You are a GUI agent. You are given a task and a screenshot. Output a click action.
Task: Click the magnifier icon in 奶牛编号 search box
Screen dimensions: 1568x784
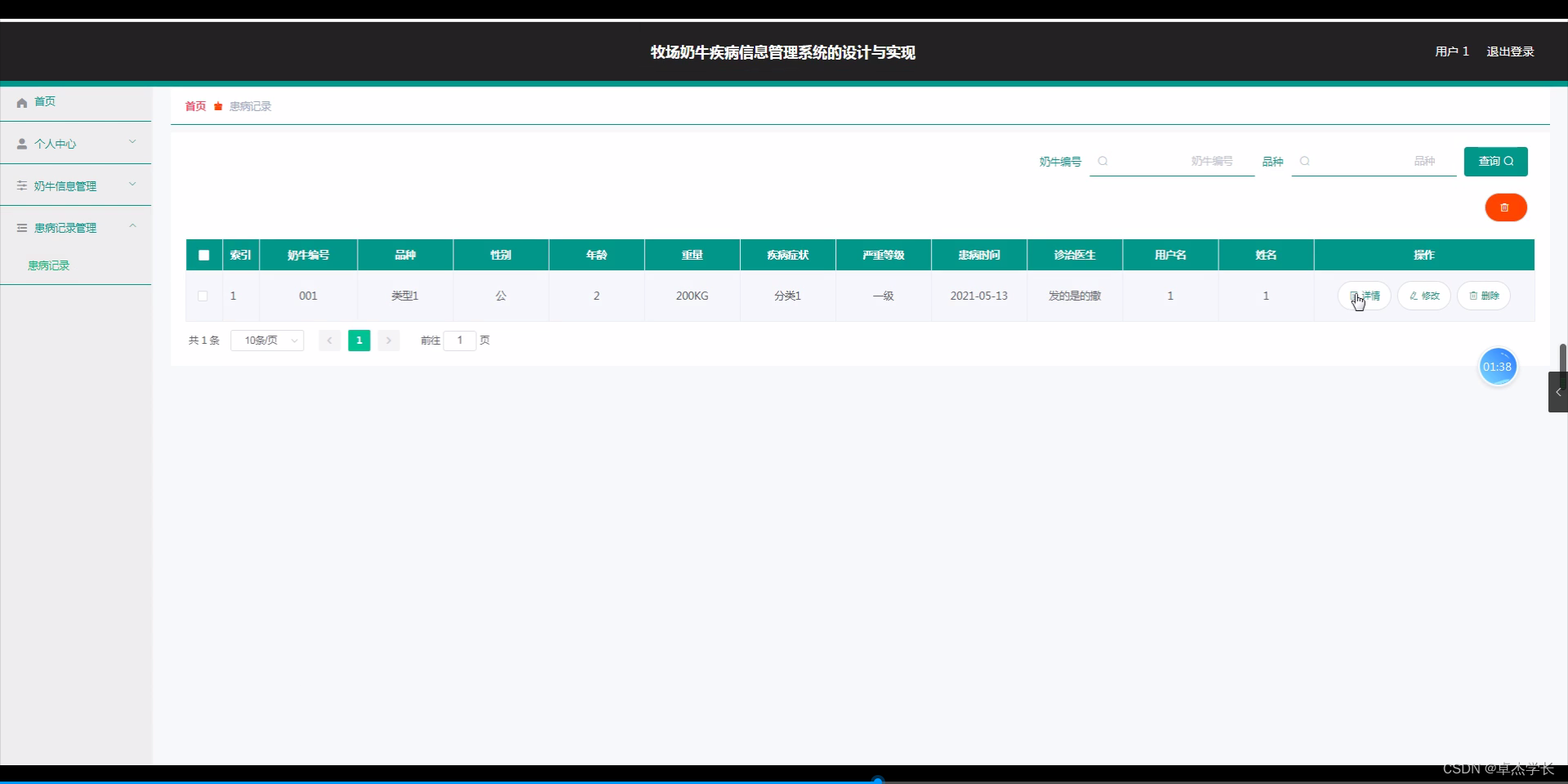tap(1102, 161)
